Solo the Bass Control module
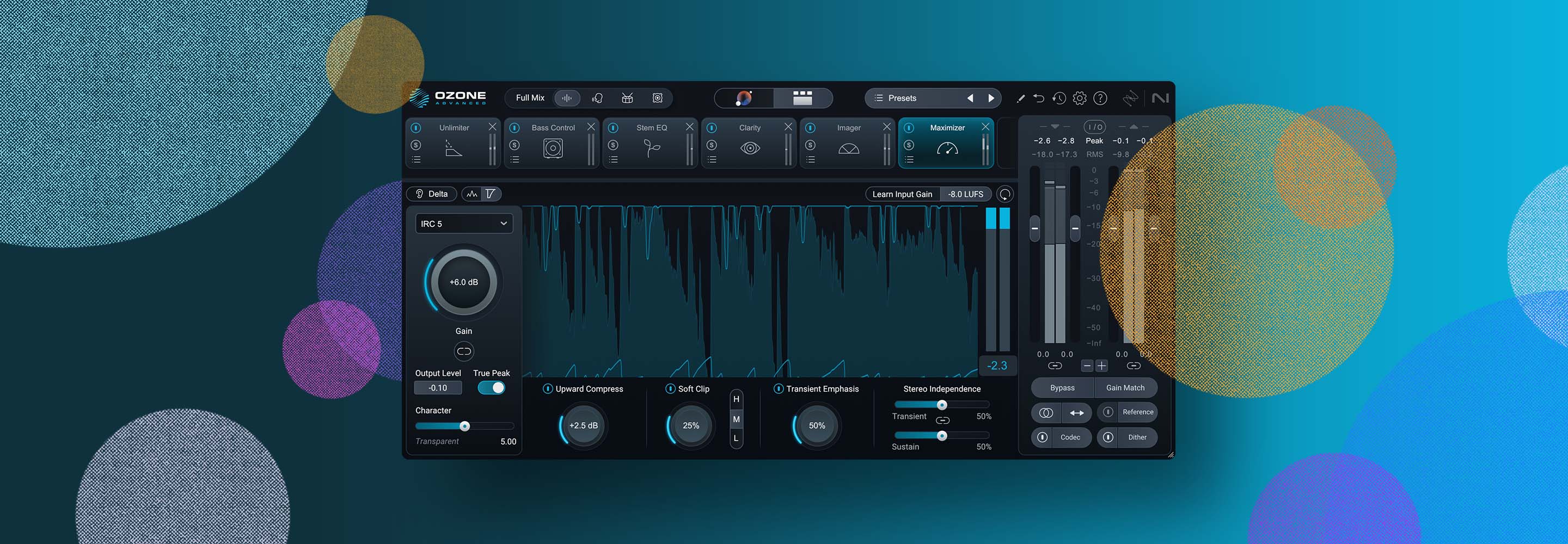Image resolution: width=1568 pixels, height=544 pixels. [515, 145]
